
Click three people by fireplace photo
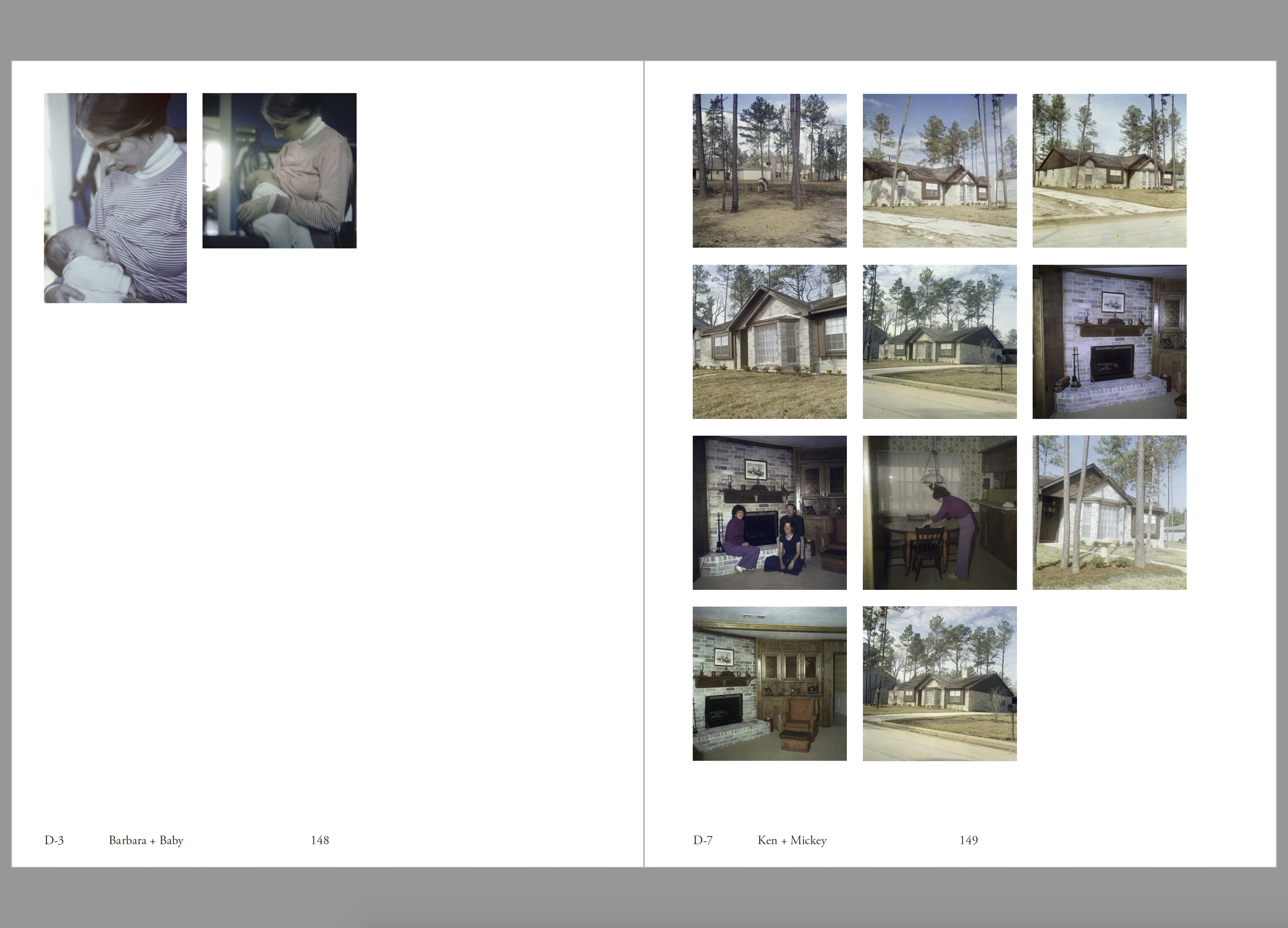(x=769, y=512)
